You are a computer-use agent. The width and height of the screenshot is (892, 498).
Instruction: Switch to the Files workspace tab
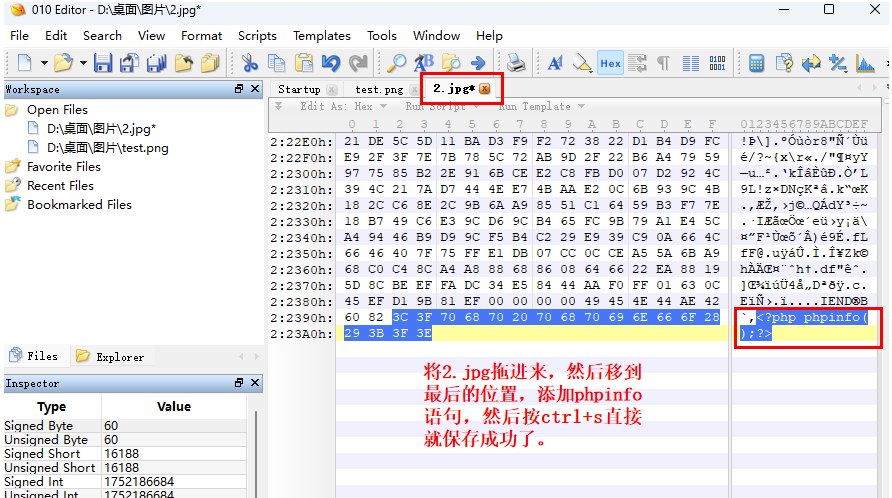35,356
